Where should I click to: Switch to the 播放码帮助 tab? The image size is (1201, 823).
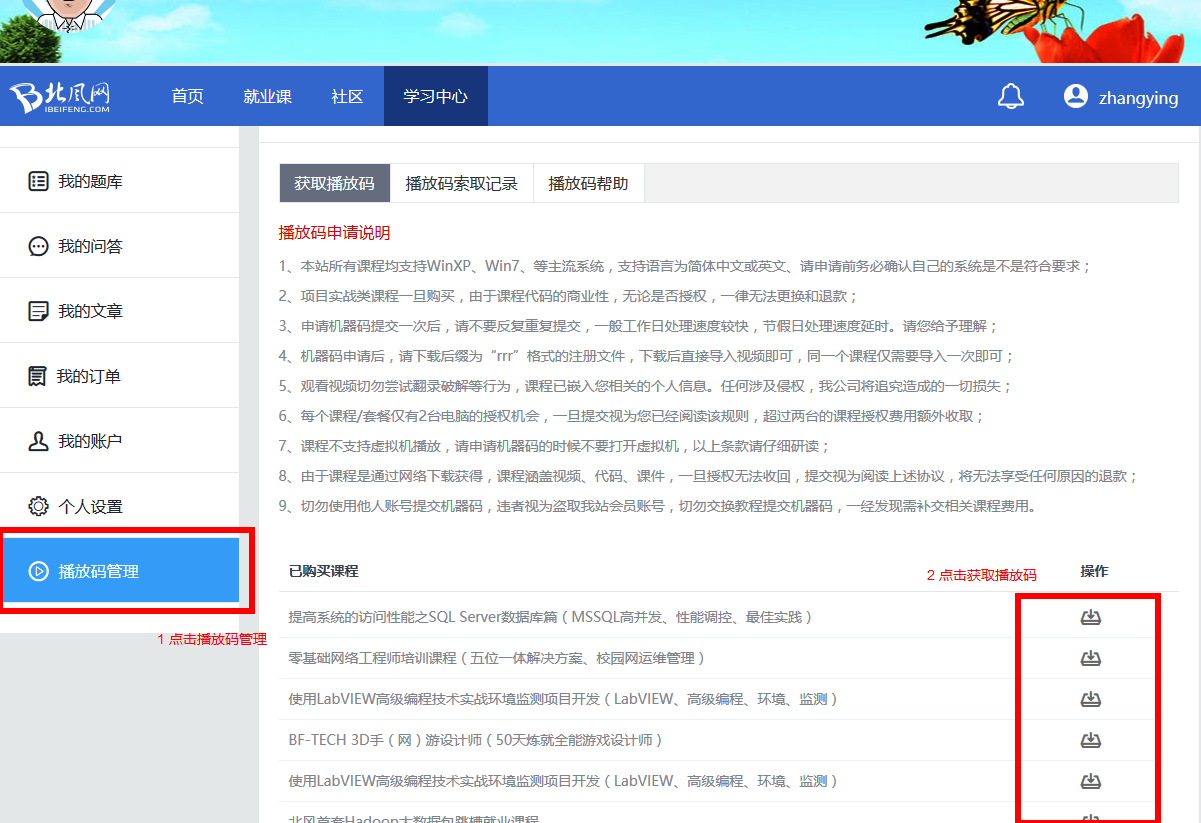(x=588, y=183)
